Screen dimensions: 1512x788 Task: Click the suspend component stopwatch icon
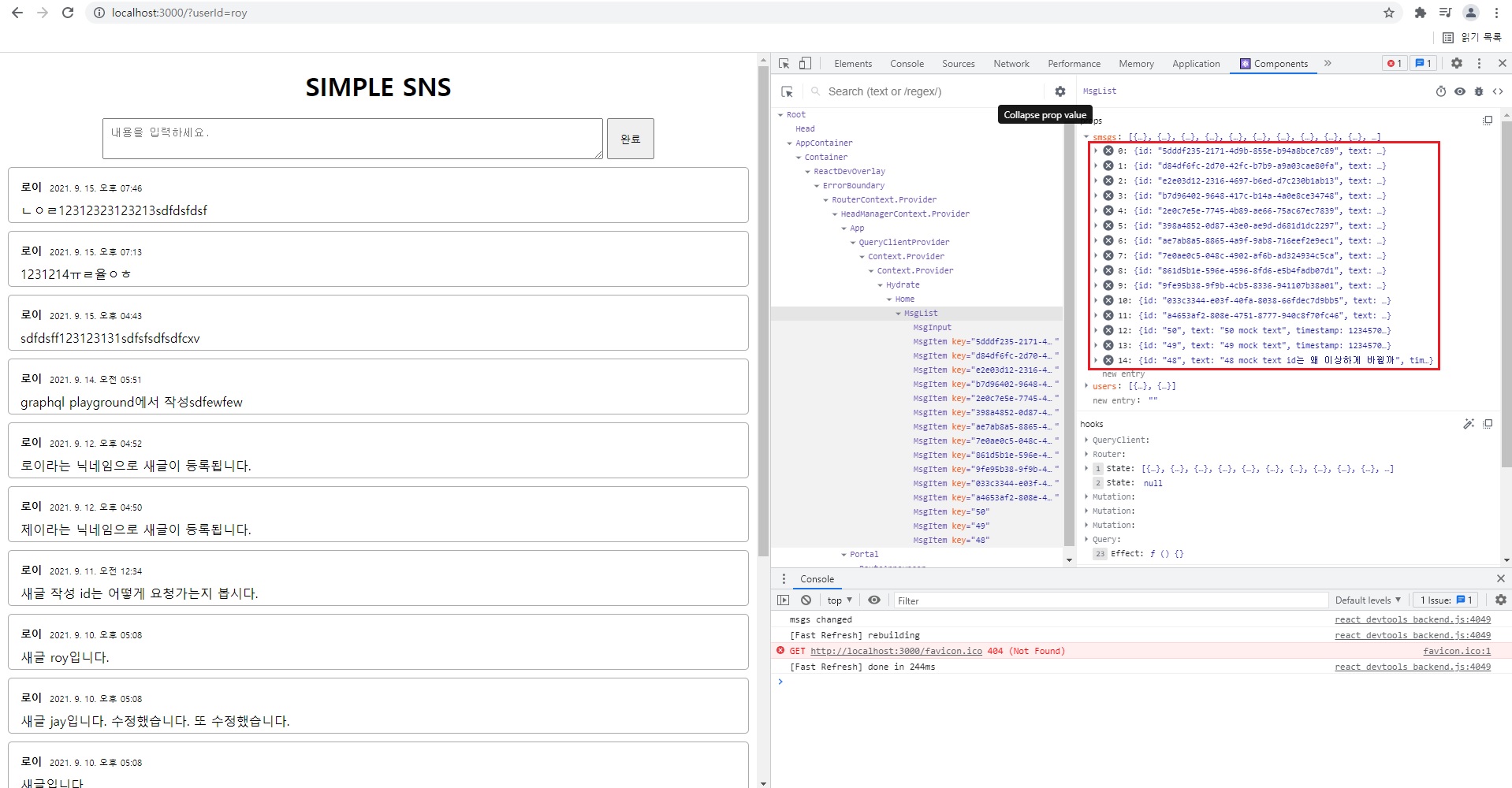(1440, 91)
